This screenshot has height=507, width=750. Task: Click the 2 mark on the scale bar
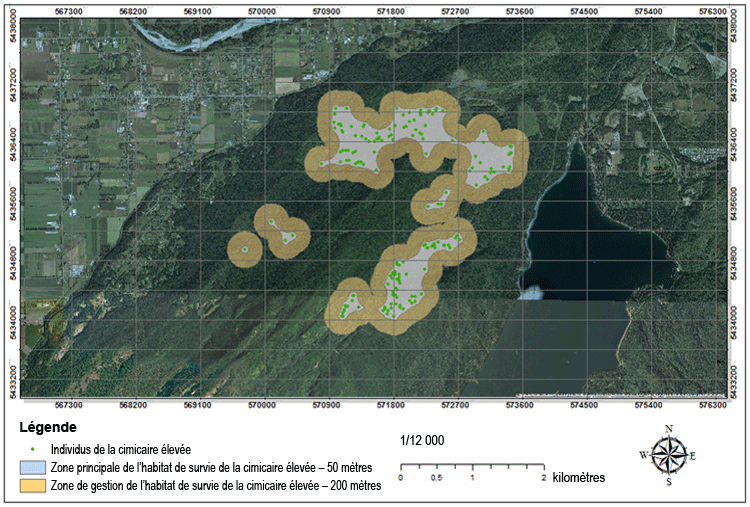(x=543, y=478)
